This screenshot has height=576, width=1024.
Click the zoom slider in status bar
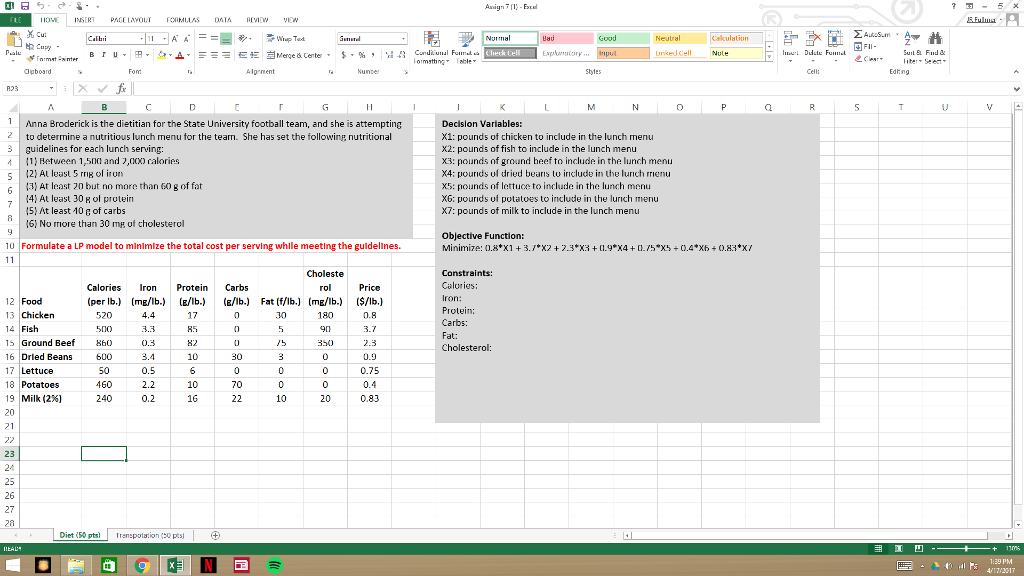point(966,548)
